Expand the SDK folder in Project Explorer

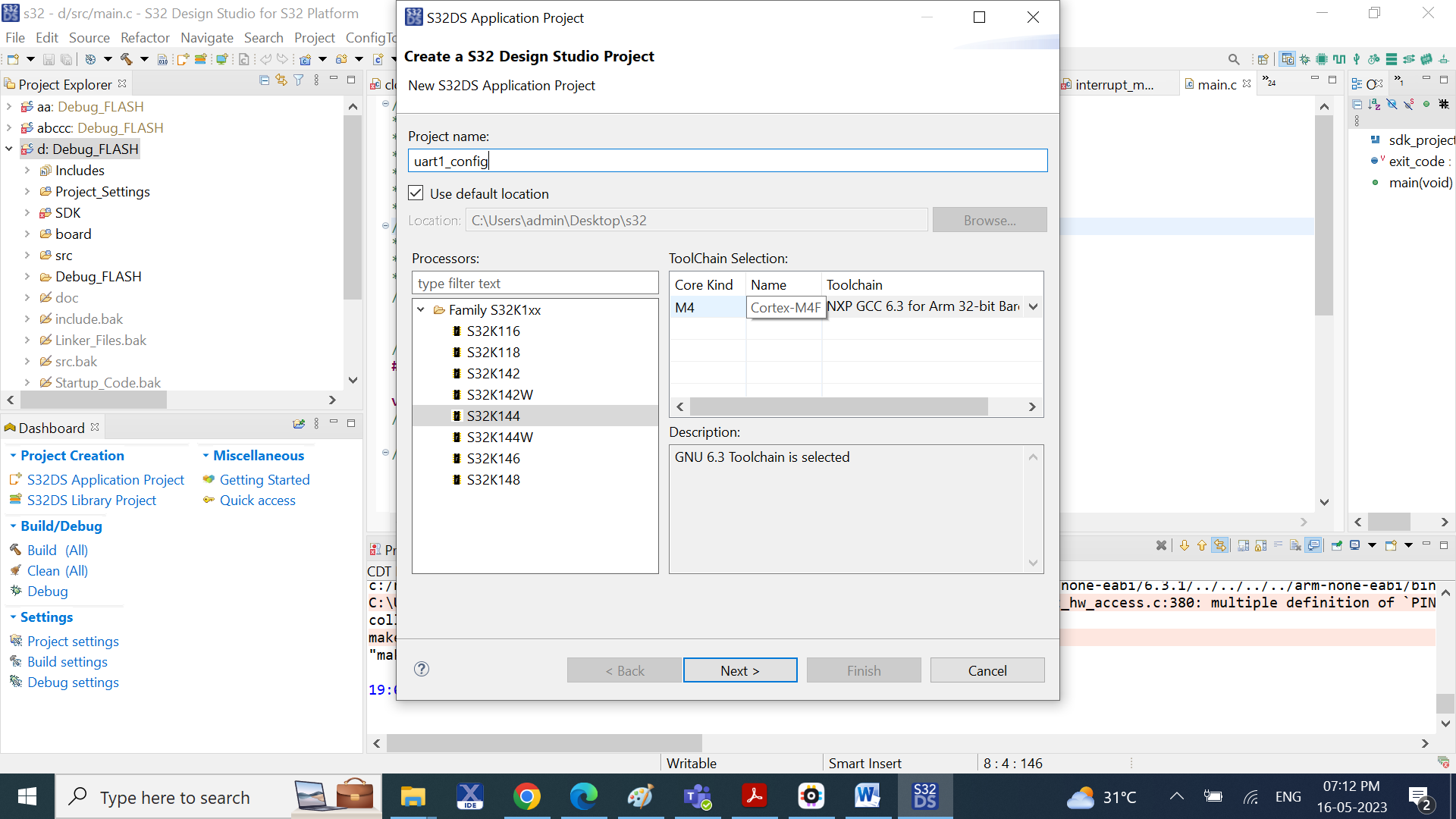pyautogui.click(x=27, y=213)
